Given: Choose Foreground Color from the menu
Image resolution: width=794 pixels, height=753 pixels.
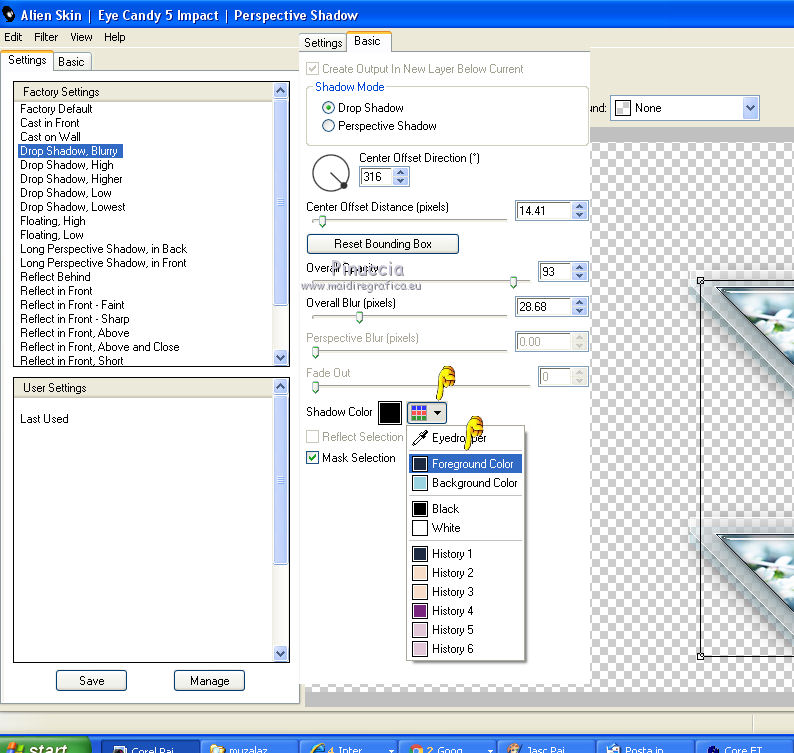Looking at the screenshot, I should (465, 464).
